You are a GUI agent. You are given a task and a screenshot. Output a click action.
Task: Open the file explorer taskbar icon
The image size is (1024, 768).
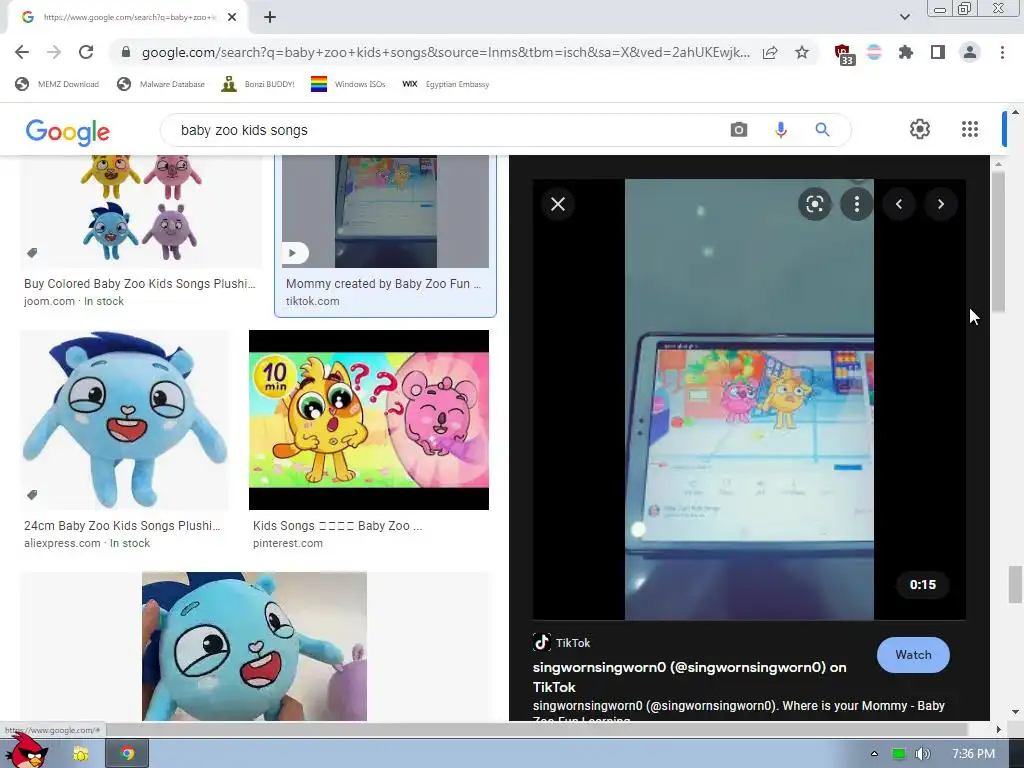click(x=81, y=754)
